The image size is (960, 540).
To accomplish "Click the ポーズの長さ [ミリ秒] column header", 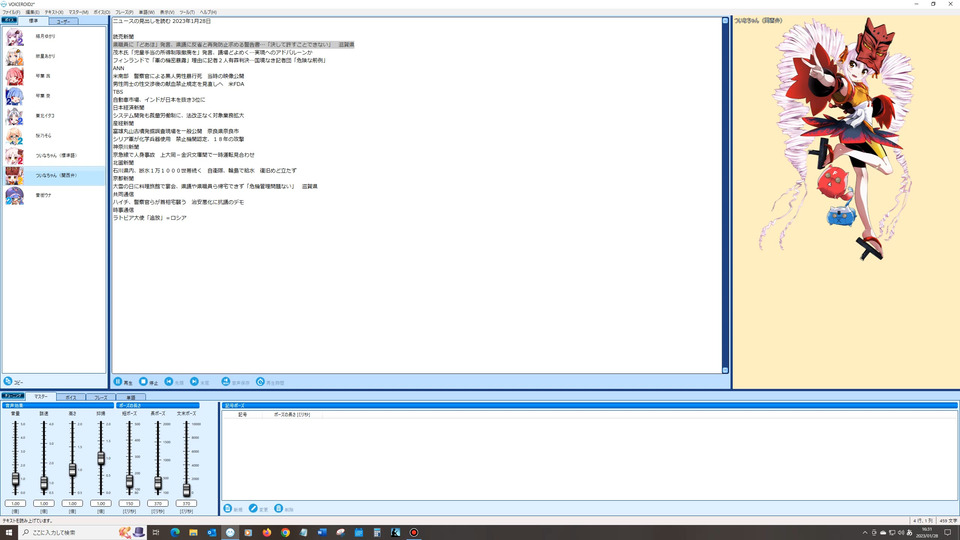I will click(292, 414).
